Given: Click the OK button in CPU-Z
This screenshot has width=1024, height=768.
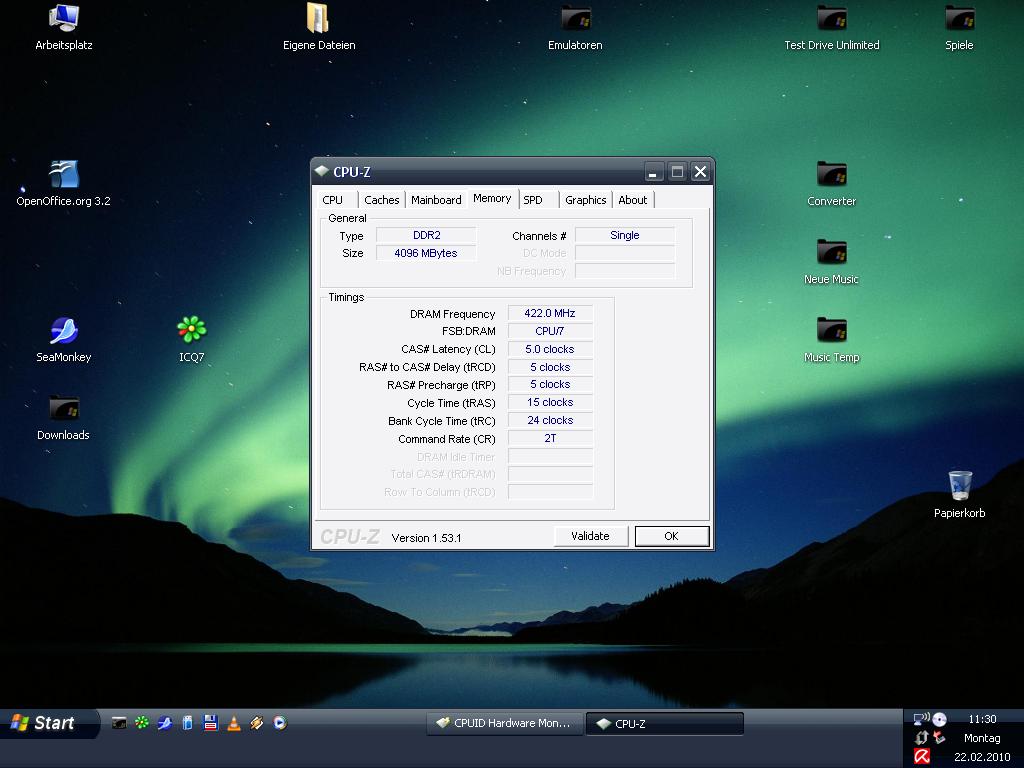Looking at the screenshot, I should (x=671, y=536).
